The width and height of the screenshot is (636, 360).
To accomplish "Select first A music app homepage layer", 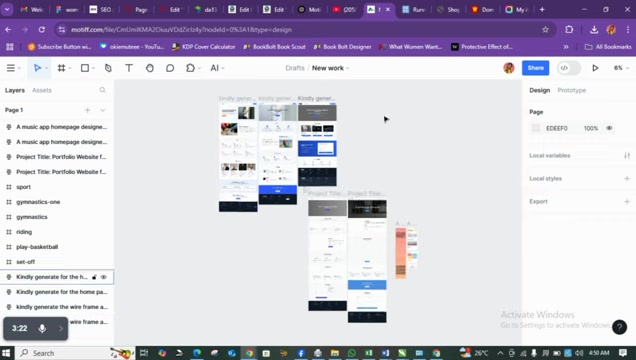I will 57,127.
